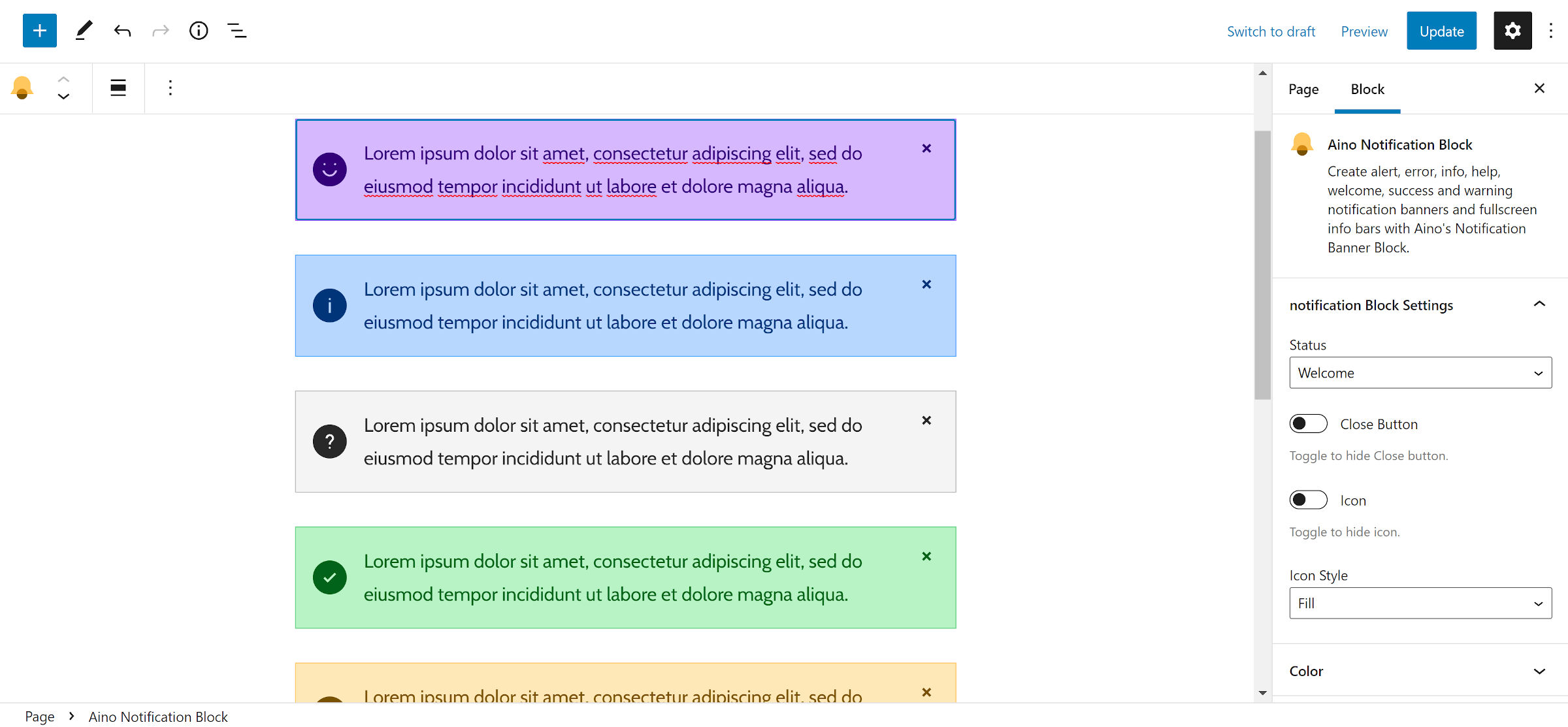Click the Redo icon
Viewport: 1568px width, 727px height.
[x=160, y=30]
